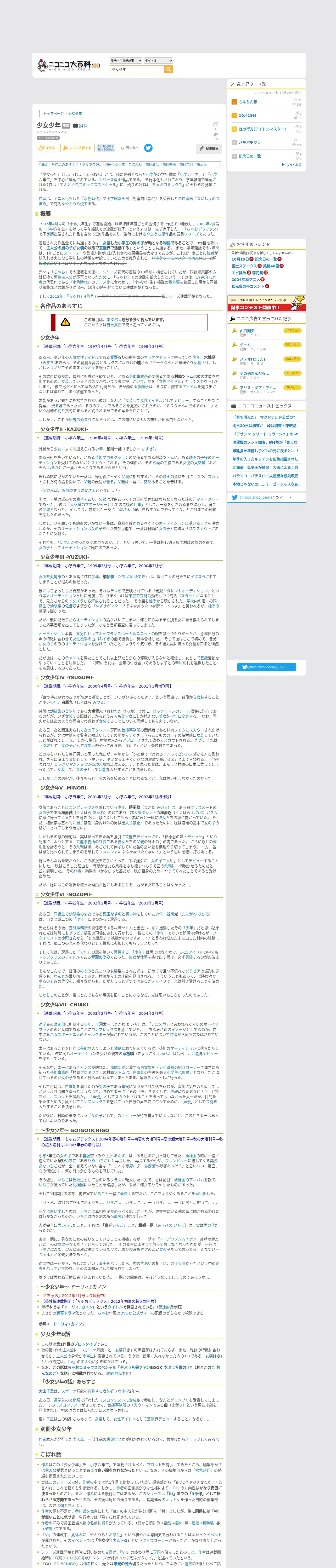336x1568 pixels.
Task: Click the clapping hands praise count icon
Action: tap(215, 125)
